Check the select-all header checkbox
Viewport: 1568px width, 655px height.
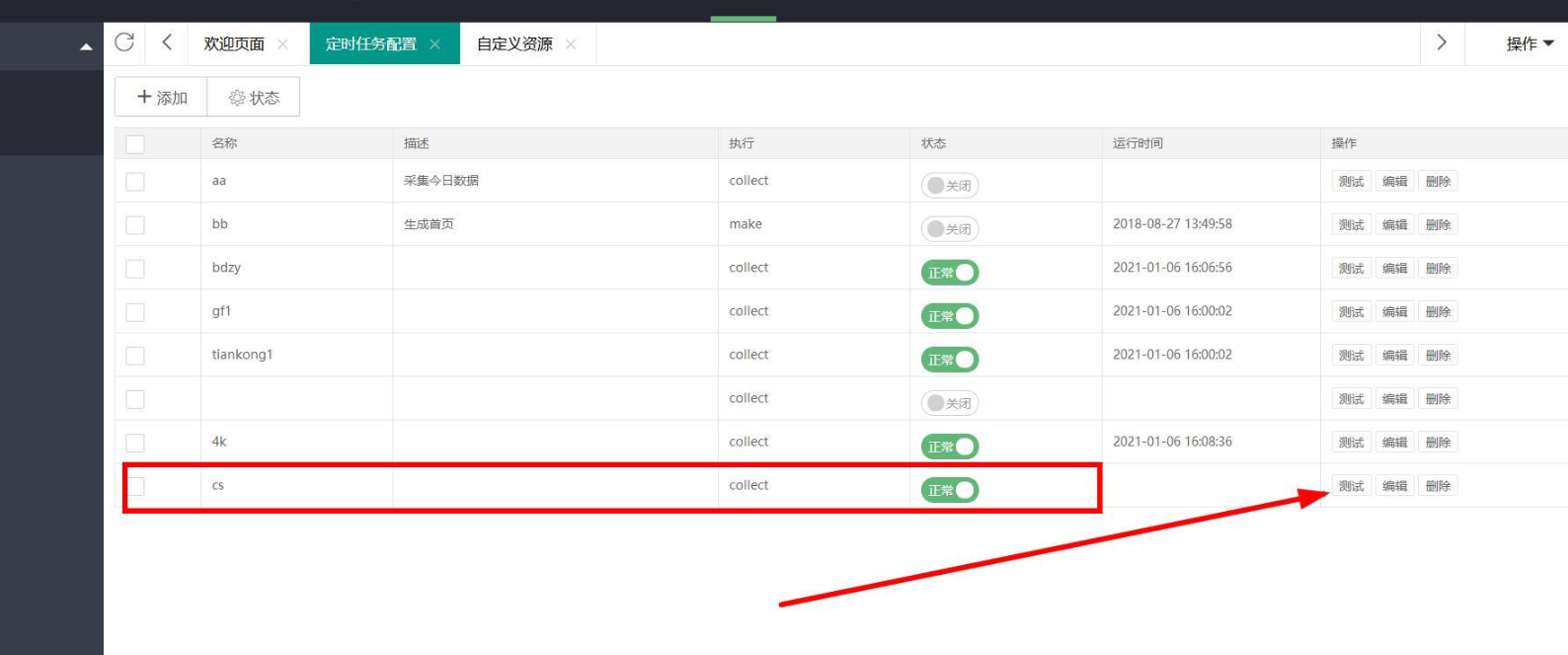(x=135, y=144)
